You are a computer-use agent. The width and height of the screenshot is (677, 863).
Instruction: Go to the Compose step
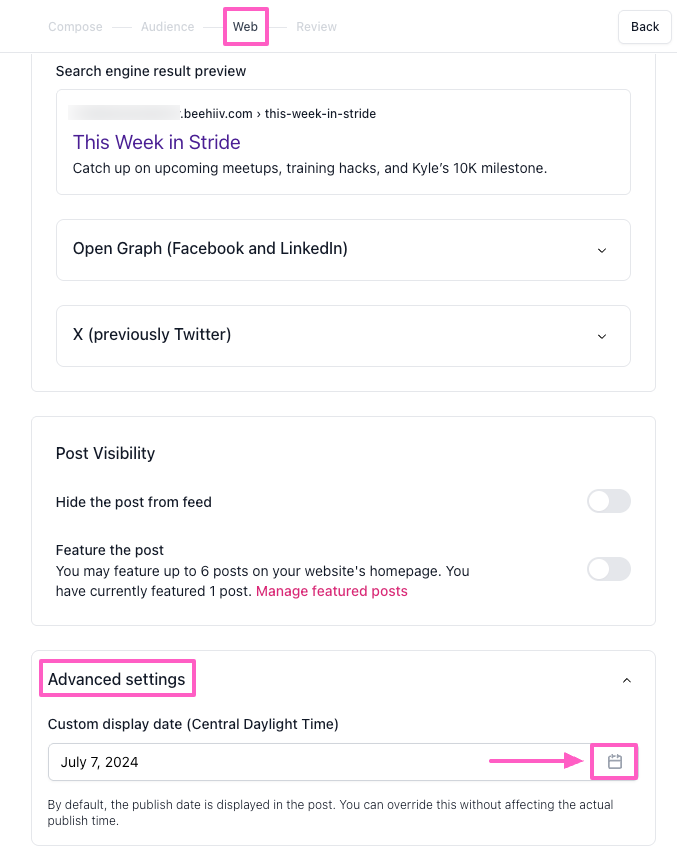(75, 27)
